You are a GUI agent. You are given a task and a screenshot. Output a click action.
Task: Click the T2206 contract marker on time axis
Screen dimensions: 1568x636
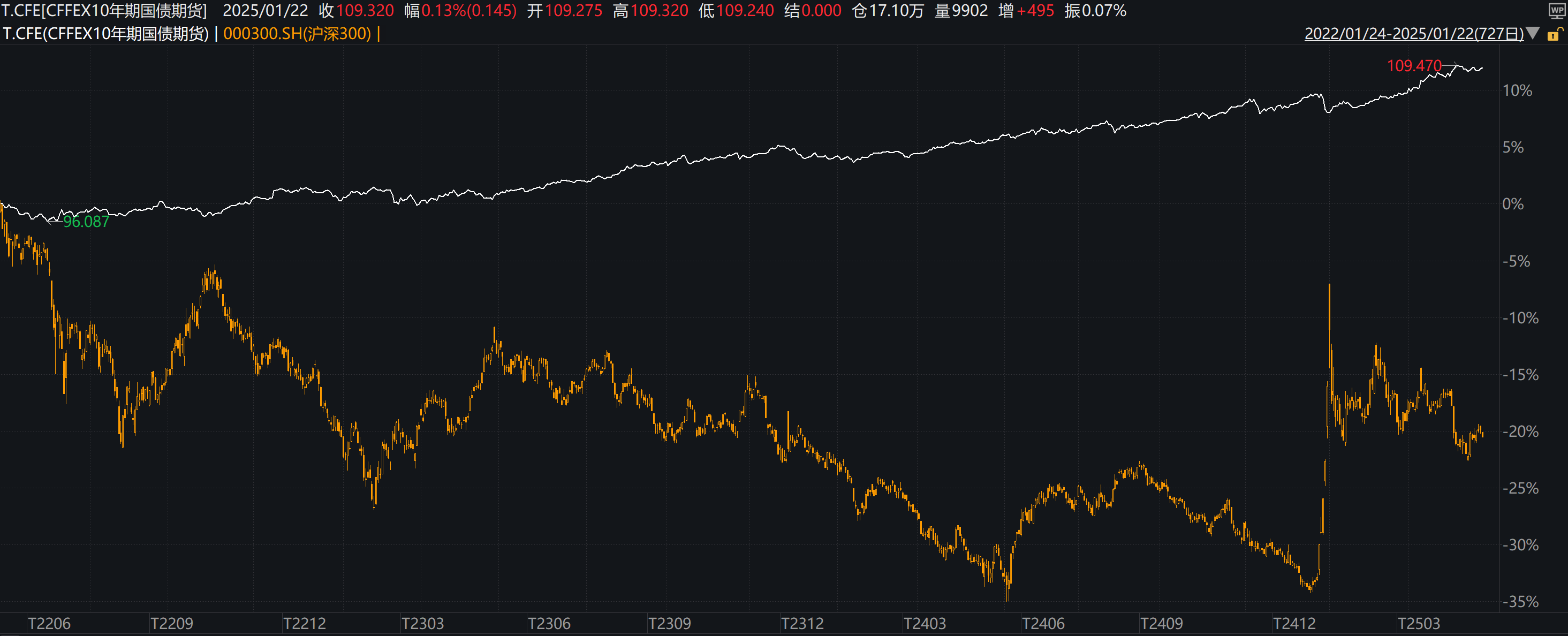[49, 623]
